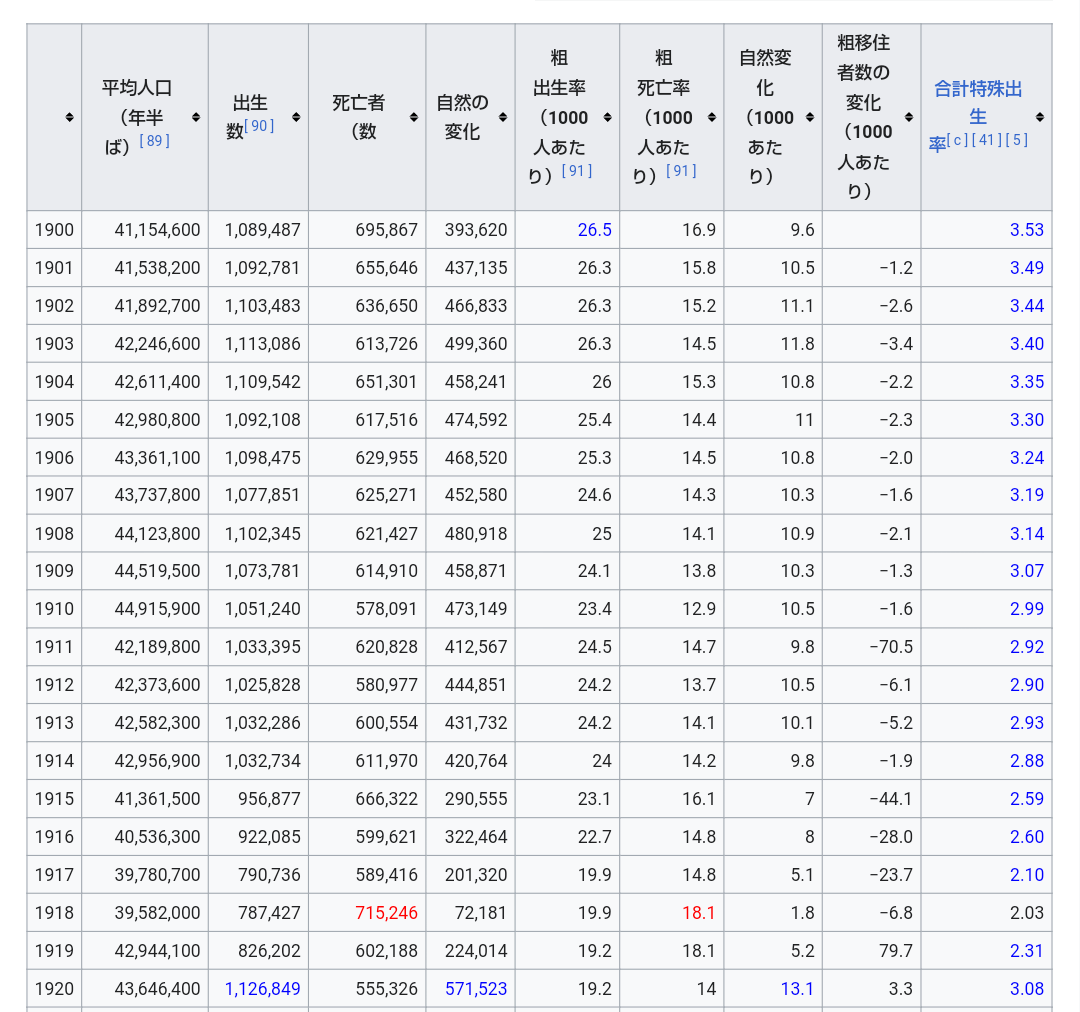Viewport: 1080px width, 1012px height.
Task: Select year cell 1911
Action: point(54,647)
